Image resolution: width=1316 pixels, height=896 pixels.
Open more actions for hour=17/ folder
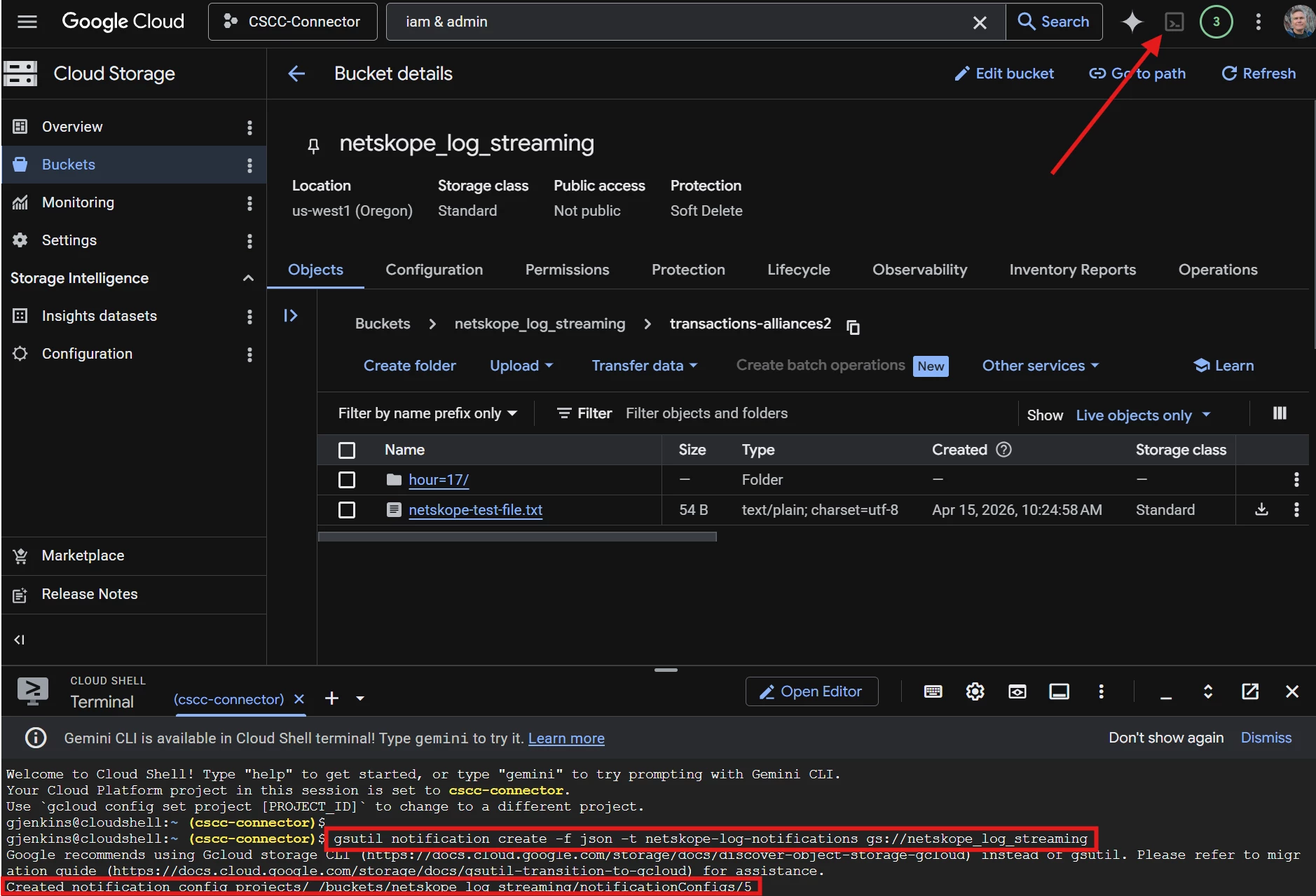click(1296, 480)
